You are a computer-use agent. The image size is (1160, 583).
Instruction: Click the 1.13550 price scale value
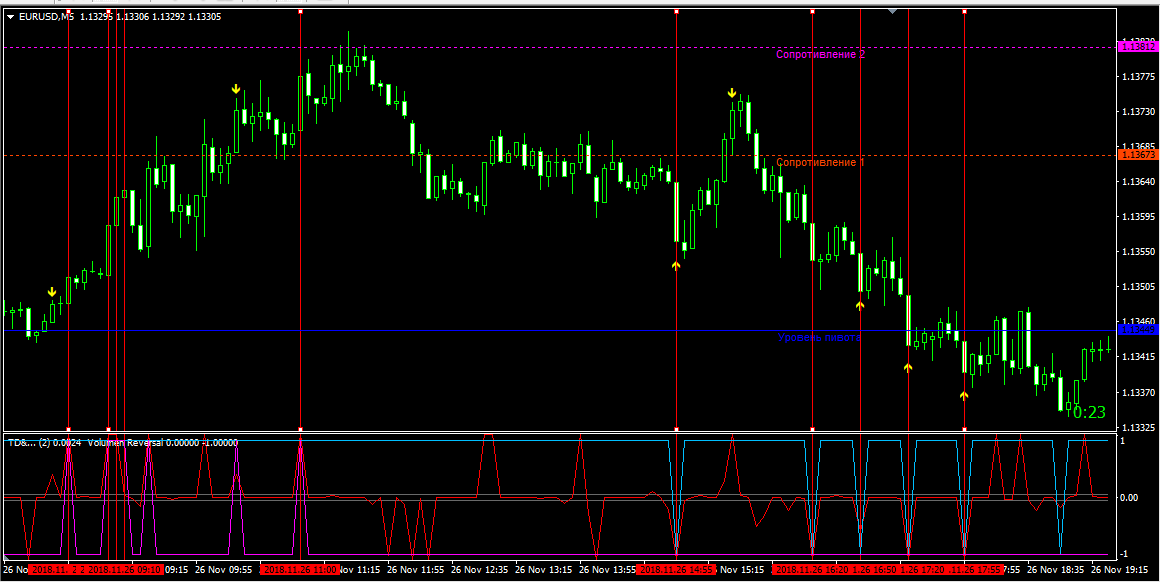(x=1137, y=252)
